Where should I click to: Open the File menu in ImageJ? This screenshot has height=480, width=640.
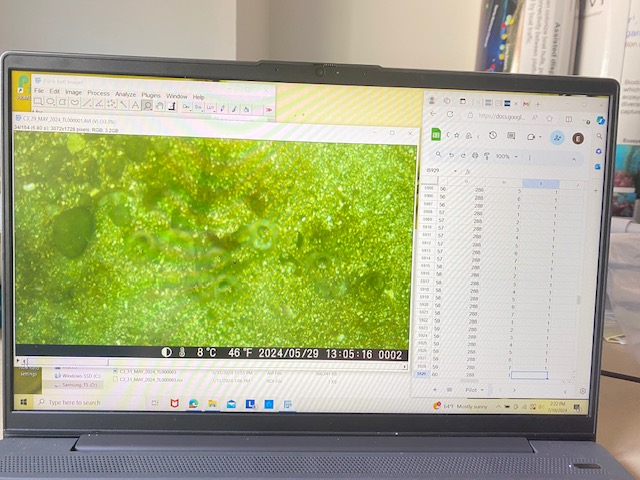39,90
